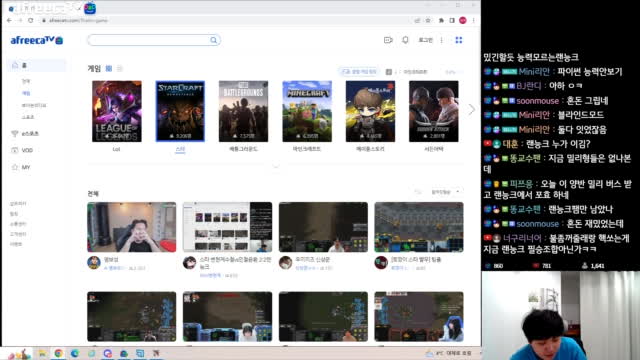This screenshot has width=640, height=360.
Task: Open the stream with man making heart hands
Action: pyautogui.click(x=131, y=227)
